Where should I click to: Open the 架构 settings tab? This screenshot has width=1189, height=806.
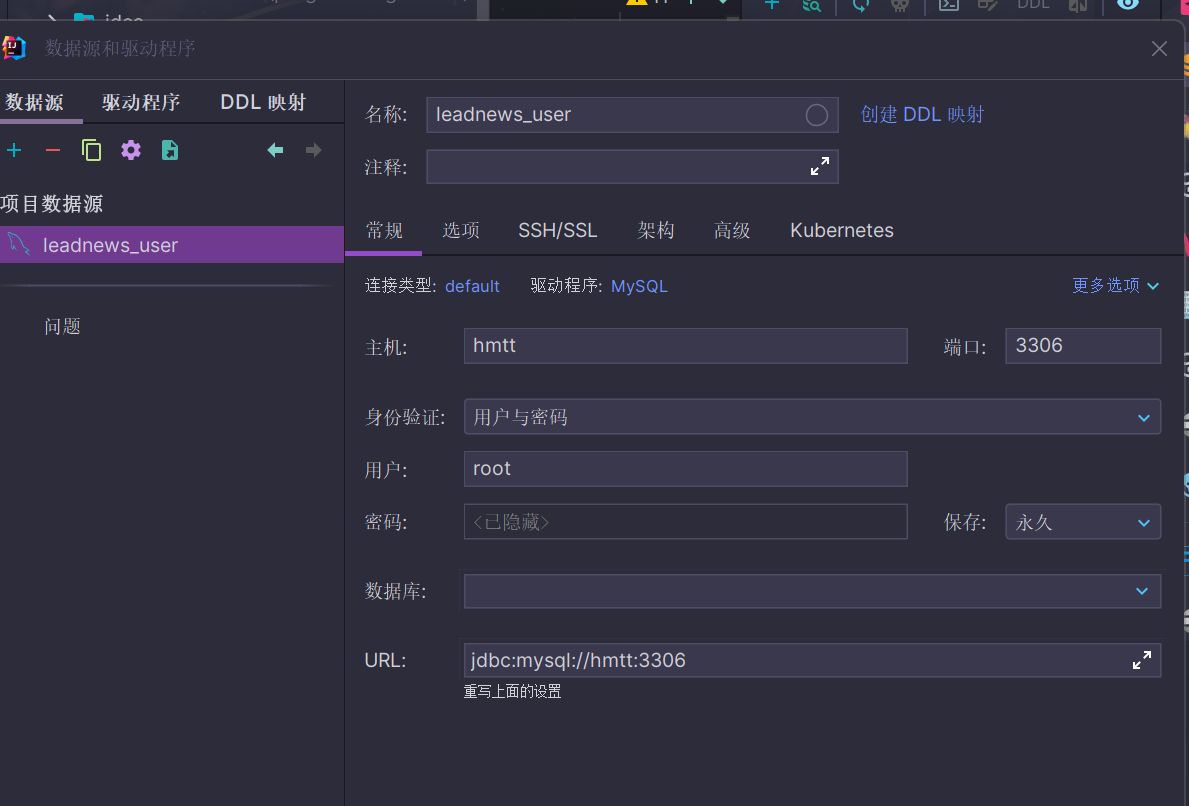pos(656,231)
